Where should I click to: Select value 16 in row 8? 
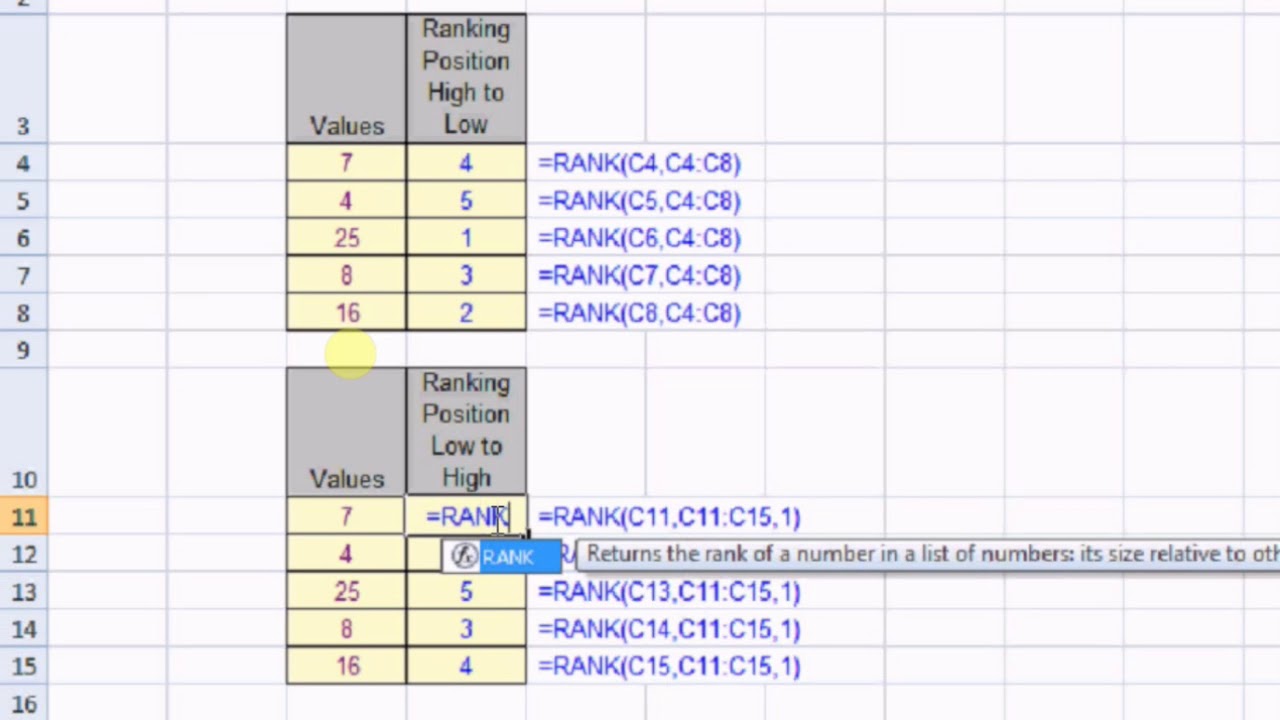[x=346, y=313]
